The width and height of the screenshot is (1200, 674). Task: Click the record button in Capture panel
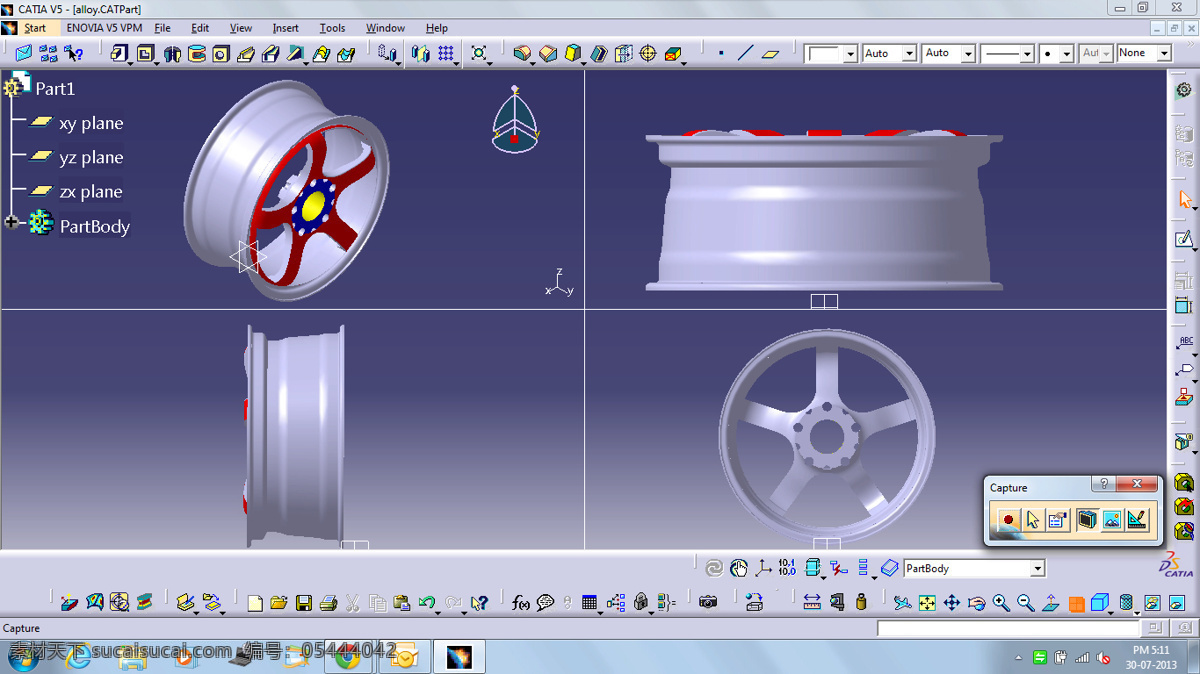[1008, 519]
